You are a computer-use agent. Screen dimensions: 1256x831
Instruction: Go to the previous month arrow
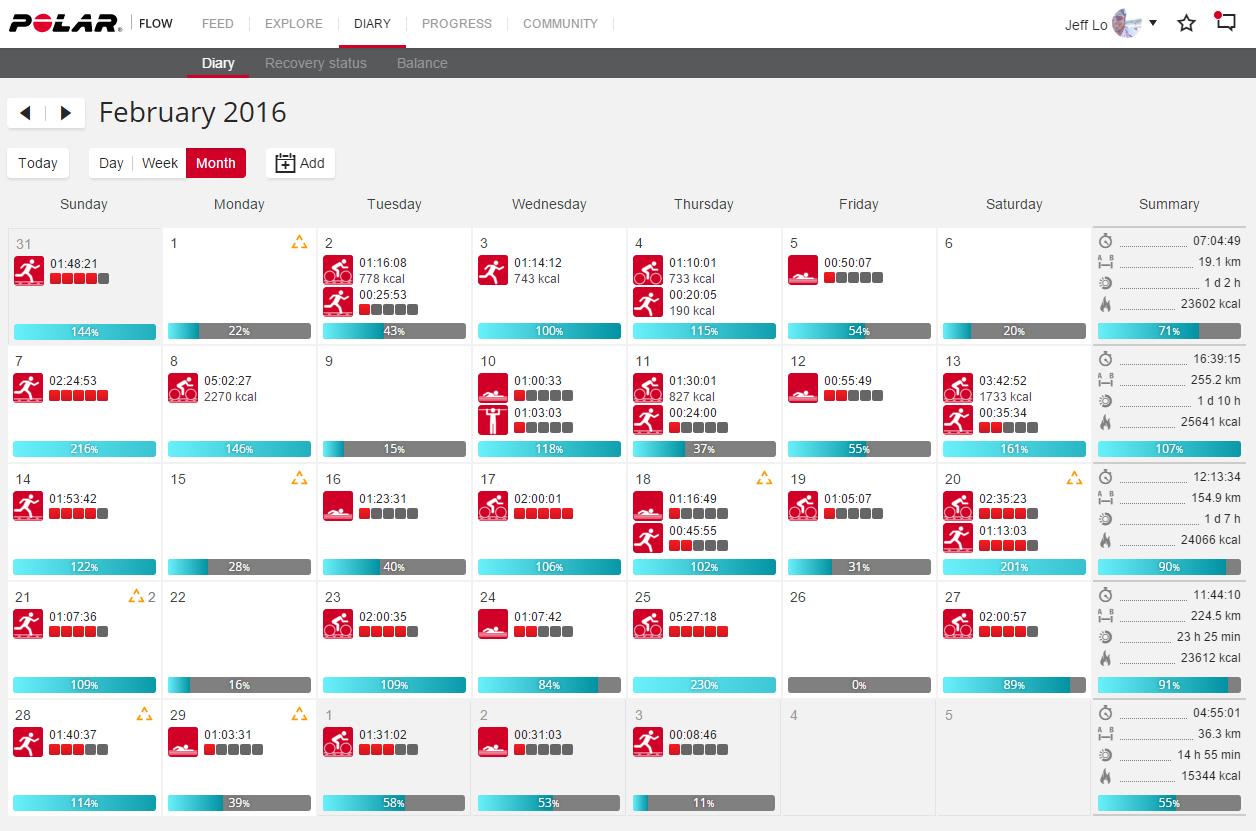coord(26,113)
